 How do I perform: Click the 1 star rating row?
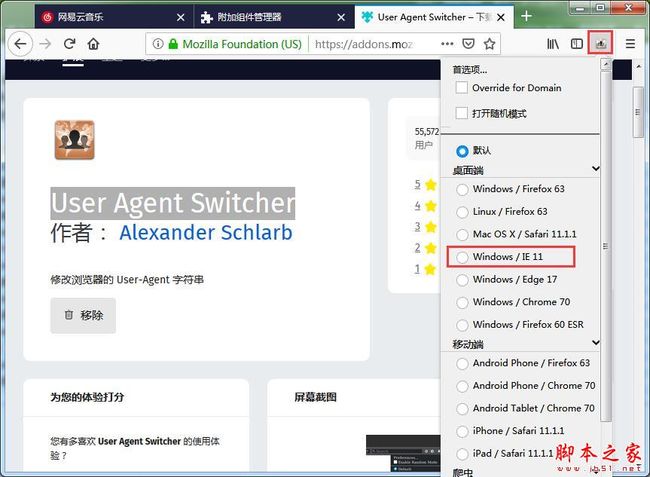[426, 269]
